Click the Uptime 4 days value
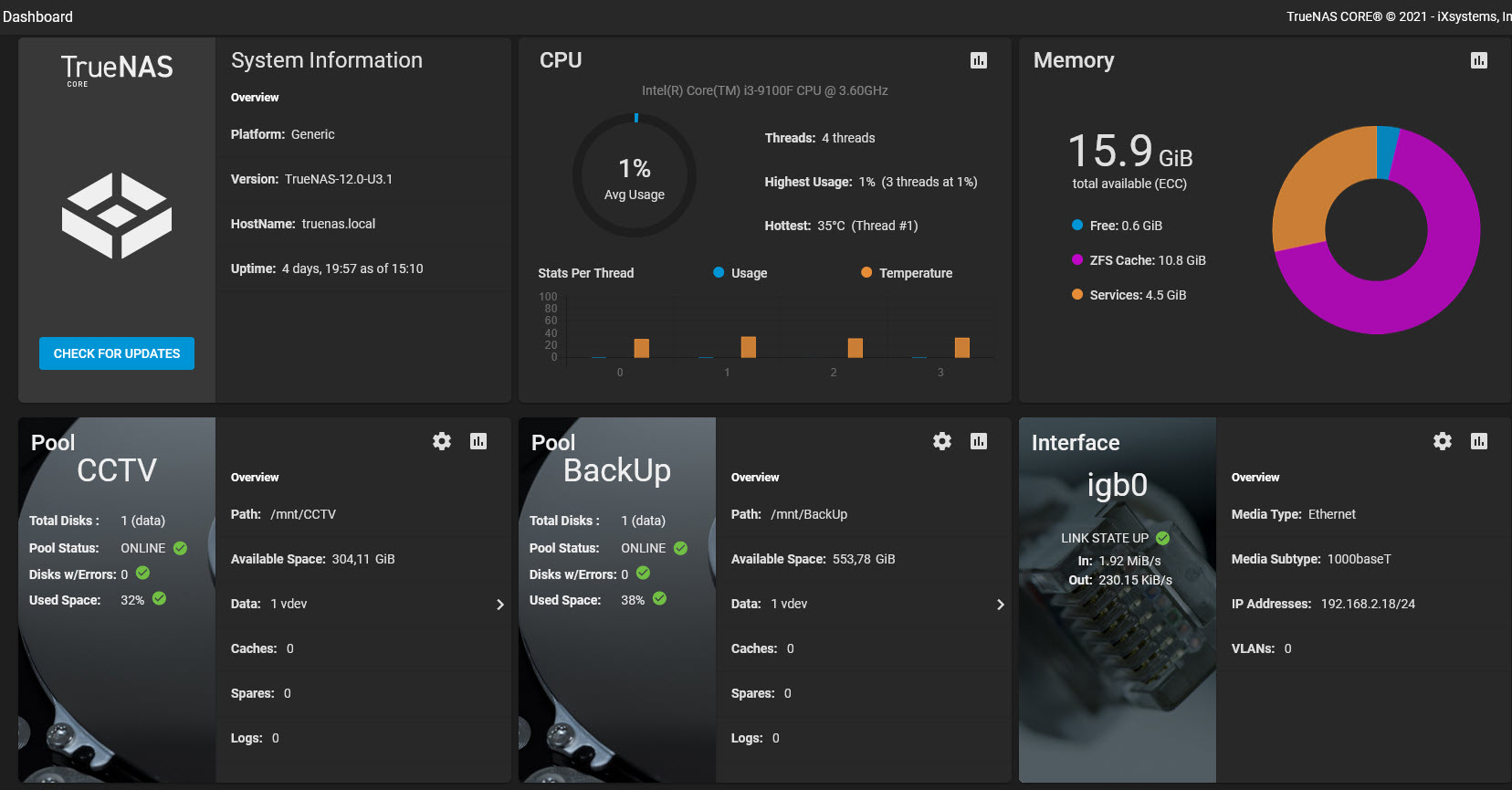The height and width of the screenshot is (790, 1512). point(352,269)
